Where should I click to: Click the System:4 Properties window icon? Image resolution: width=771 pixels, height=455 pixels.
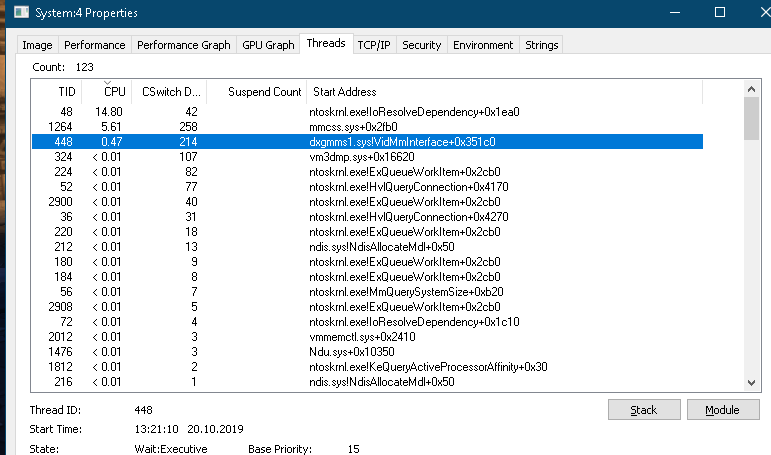[21, 12]
